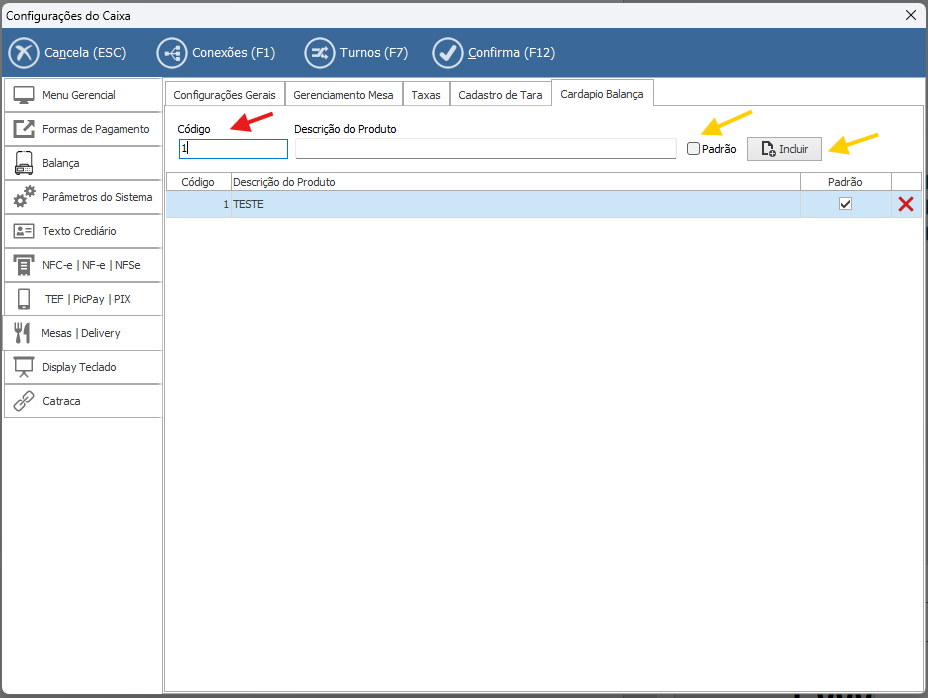Open Menu Gerencial from the sidebar
This screenshot has height=698, width=928.
(83, 95)
